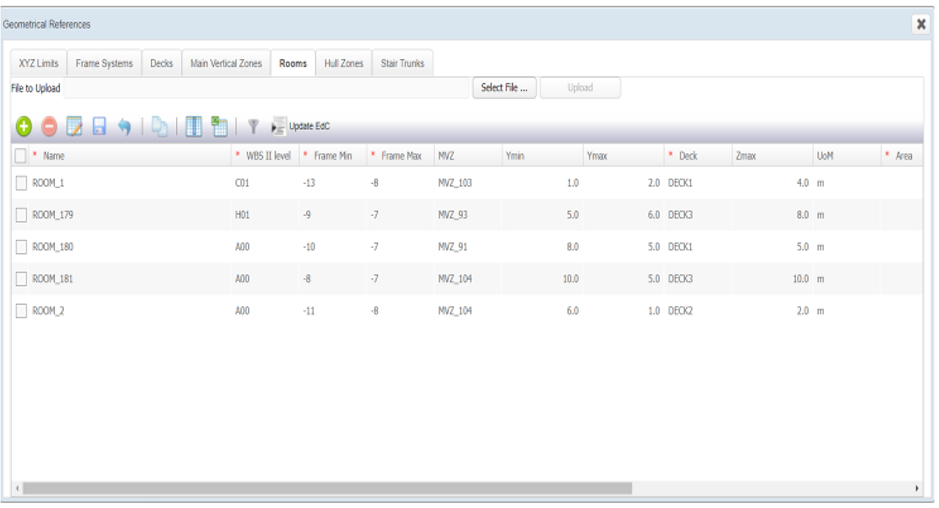The image size is (939, 508).
Task: Click the export to Excel icon
Action: 219,126
